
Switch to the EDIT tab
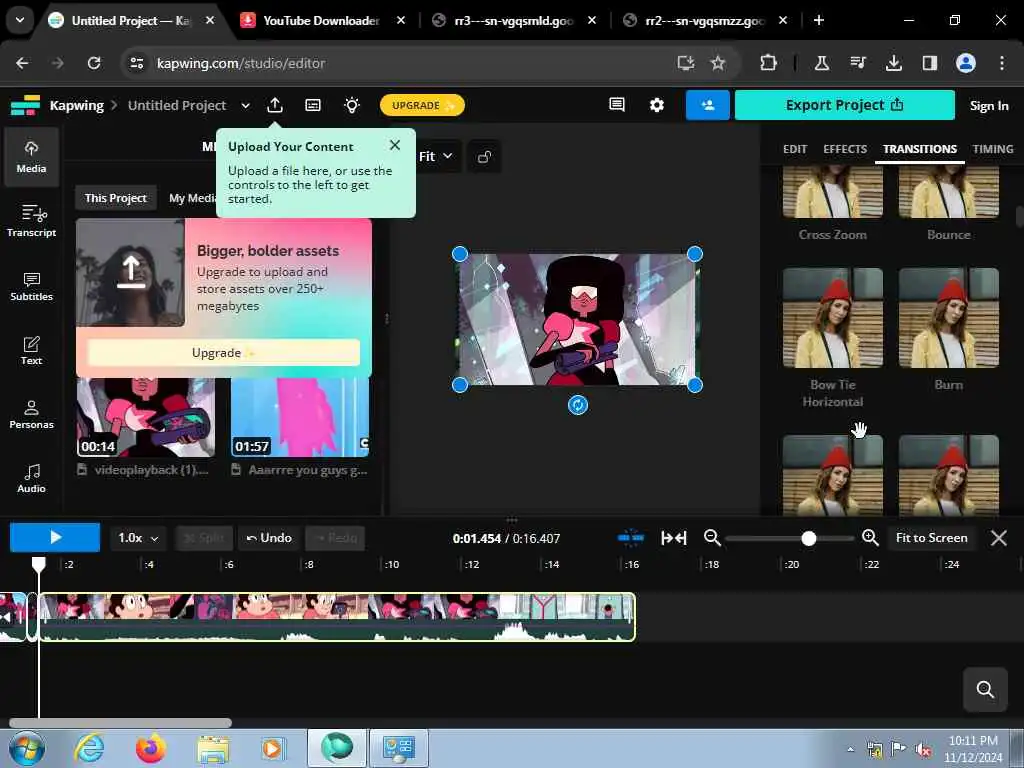coord(795,149)
